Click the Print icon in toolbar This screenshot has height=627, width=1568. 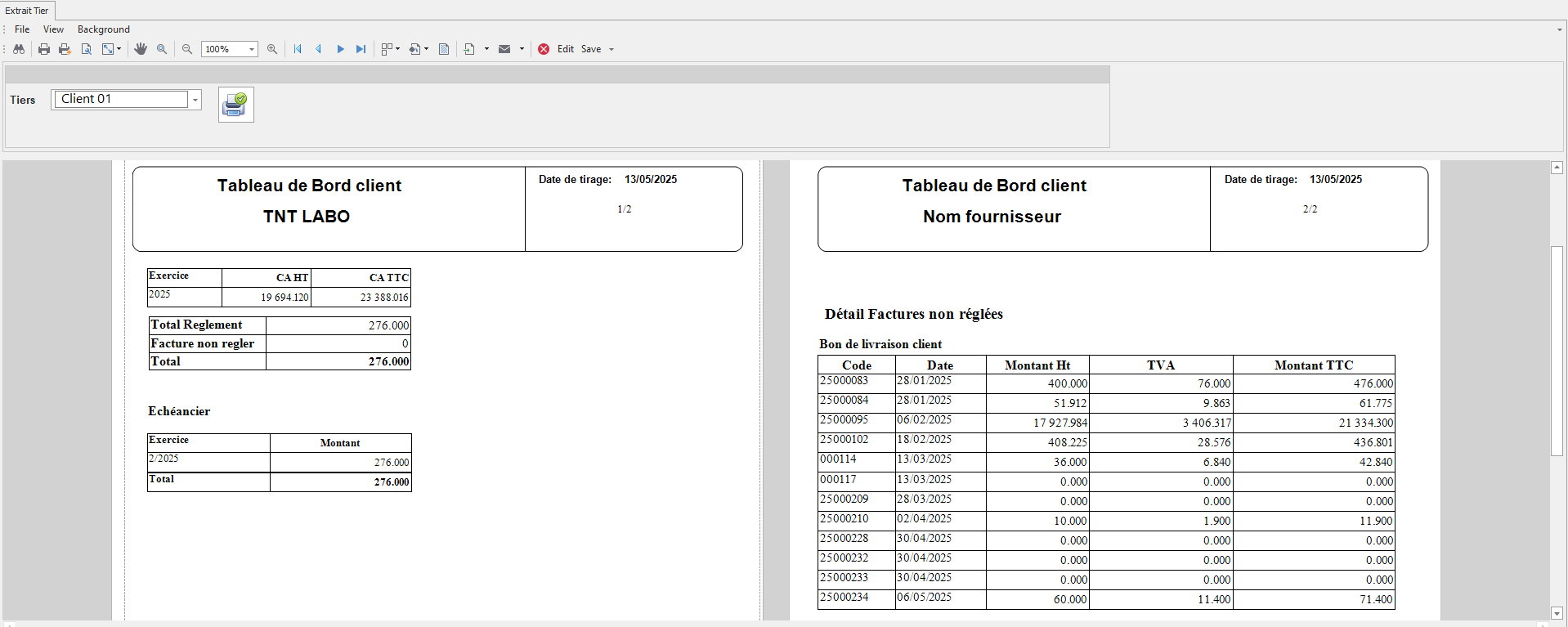pyautogui.click(x=44, y=49)
